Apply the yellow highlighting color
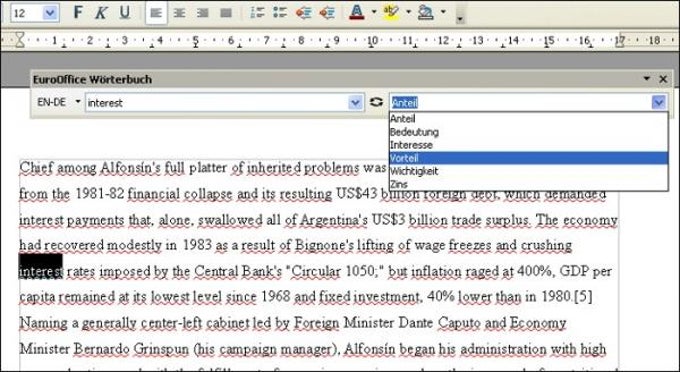This screenshot has width=680, height=372. [391, 13]
